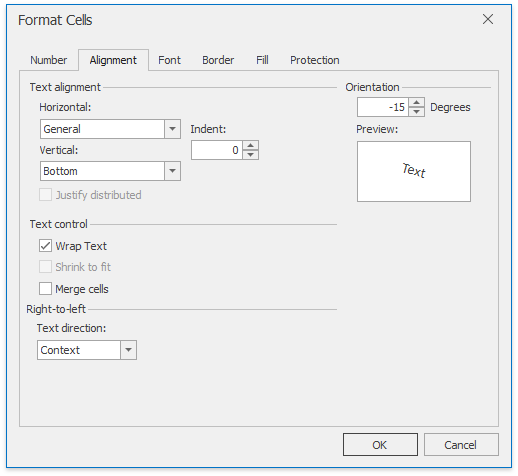Image resolution: width=518 pixels, height=476 pixels.
Task: Decrease Orientation degrees with down arrow
Action: click(x=416, y=112)
